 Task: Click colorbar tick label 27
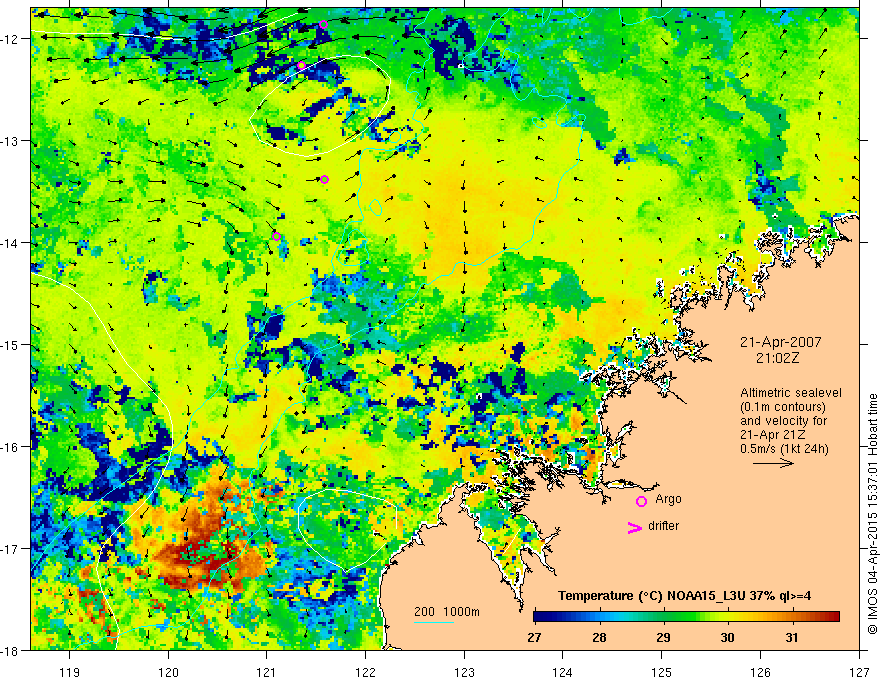[x=534, y=638]
